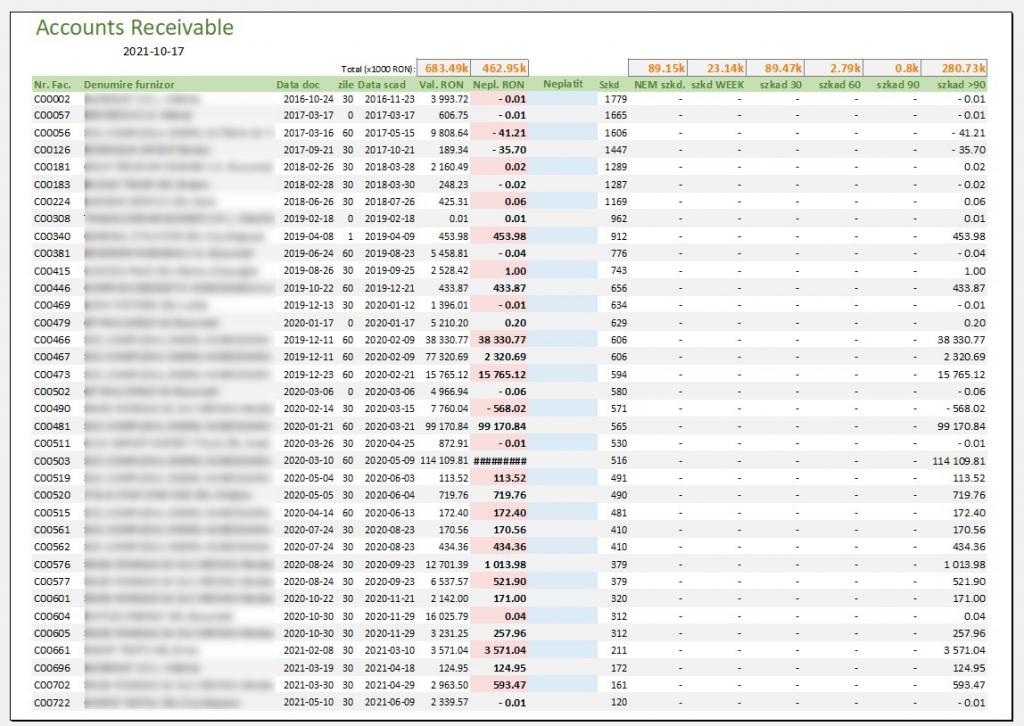Click the 1779 overdue days cell
The image size is (1024, 726).
pos(616,100)
